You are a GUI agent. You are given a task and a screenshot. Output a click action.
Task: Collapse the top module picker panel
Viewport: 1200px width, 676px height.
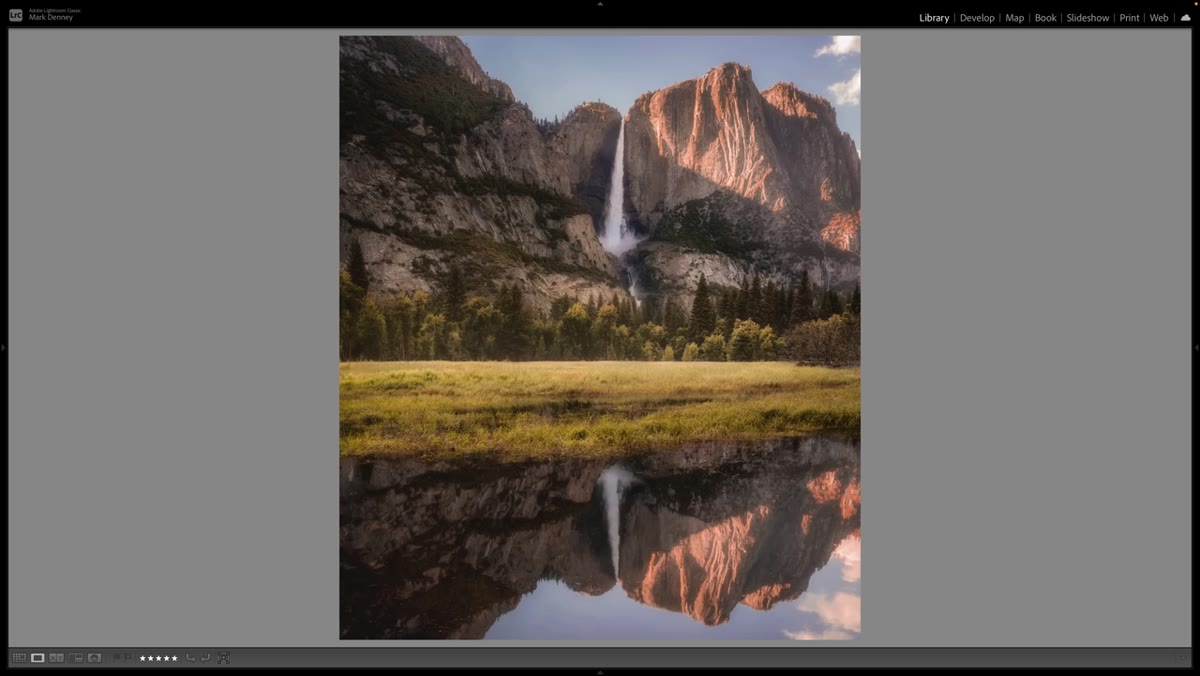coord(600,3)
